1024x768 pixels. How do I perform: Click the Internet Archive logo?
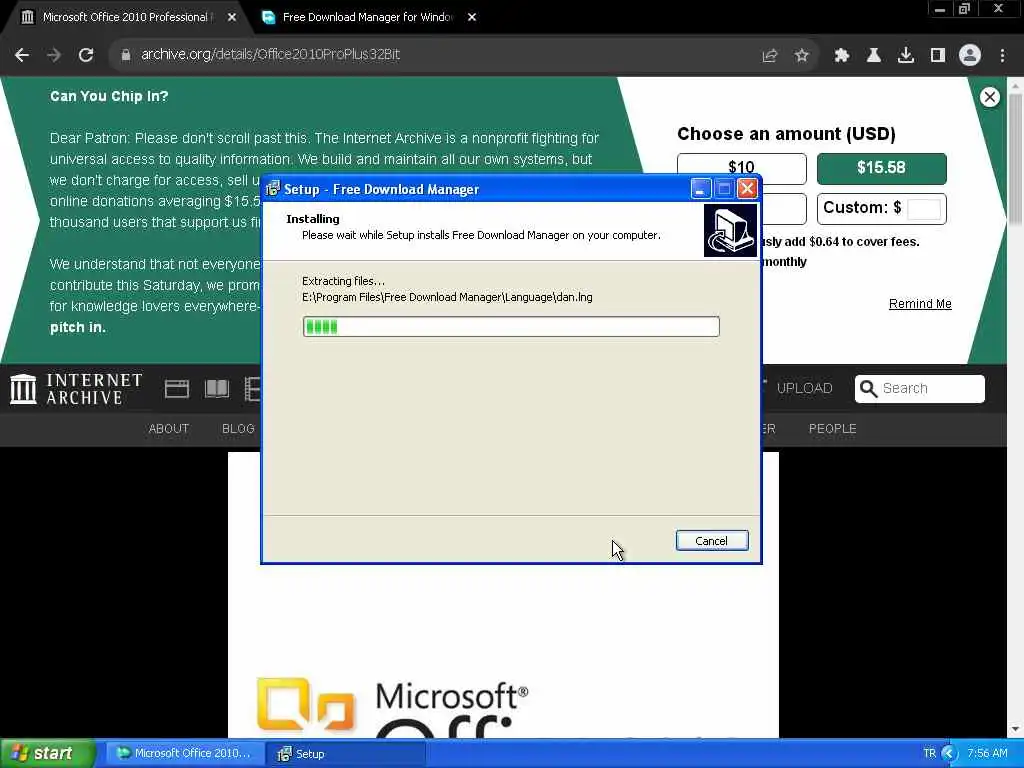point(76,389)
